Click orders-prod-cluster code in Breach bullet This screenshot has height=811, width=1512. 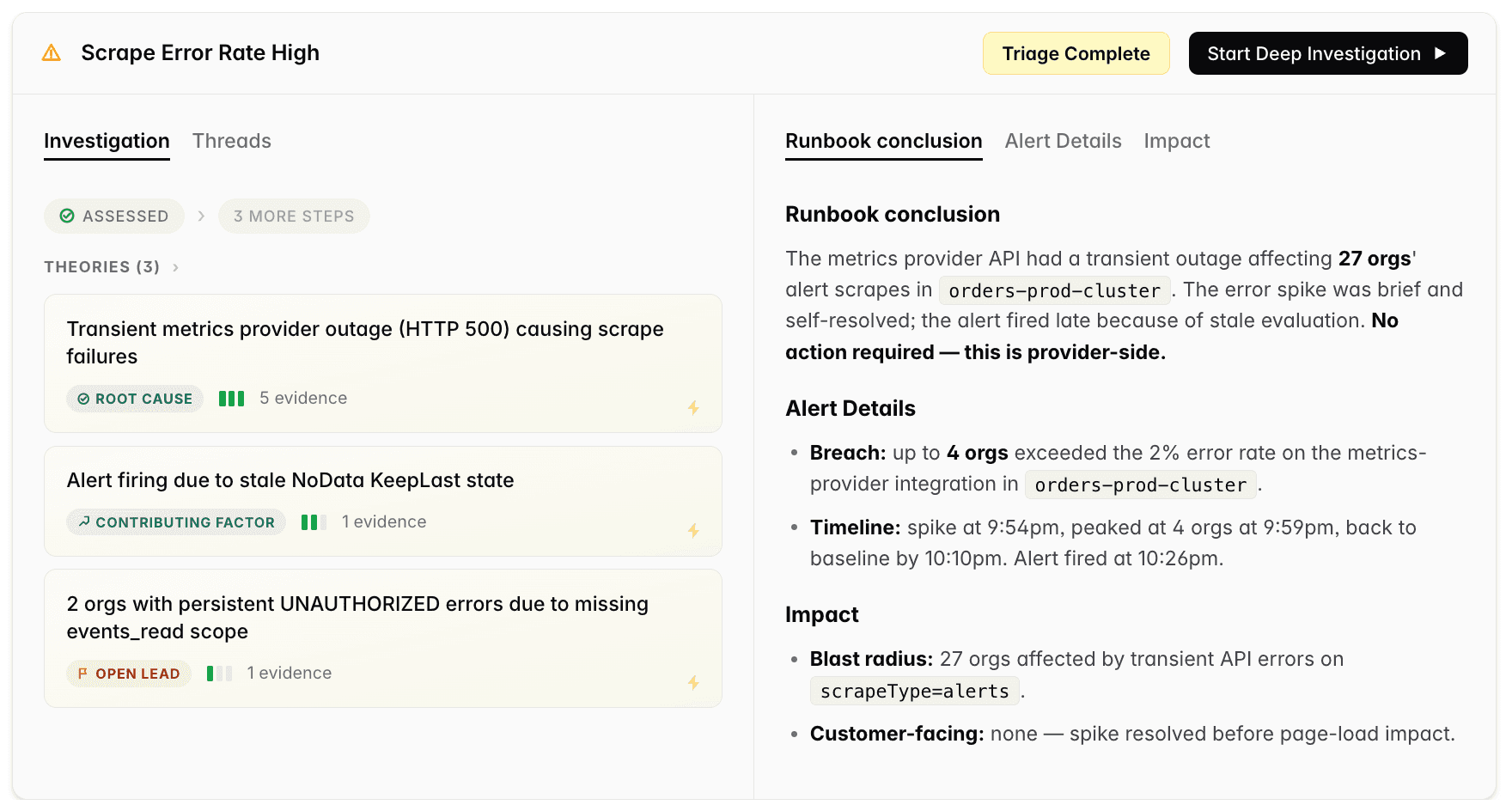1141,485
